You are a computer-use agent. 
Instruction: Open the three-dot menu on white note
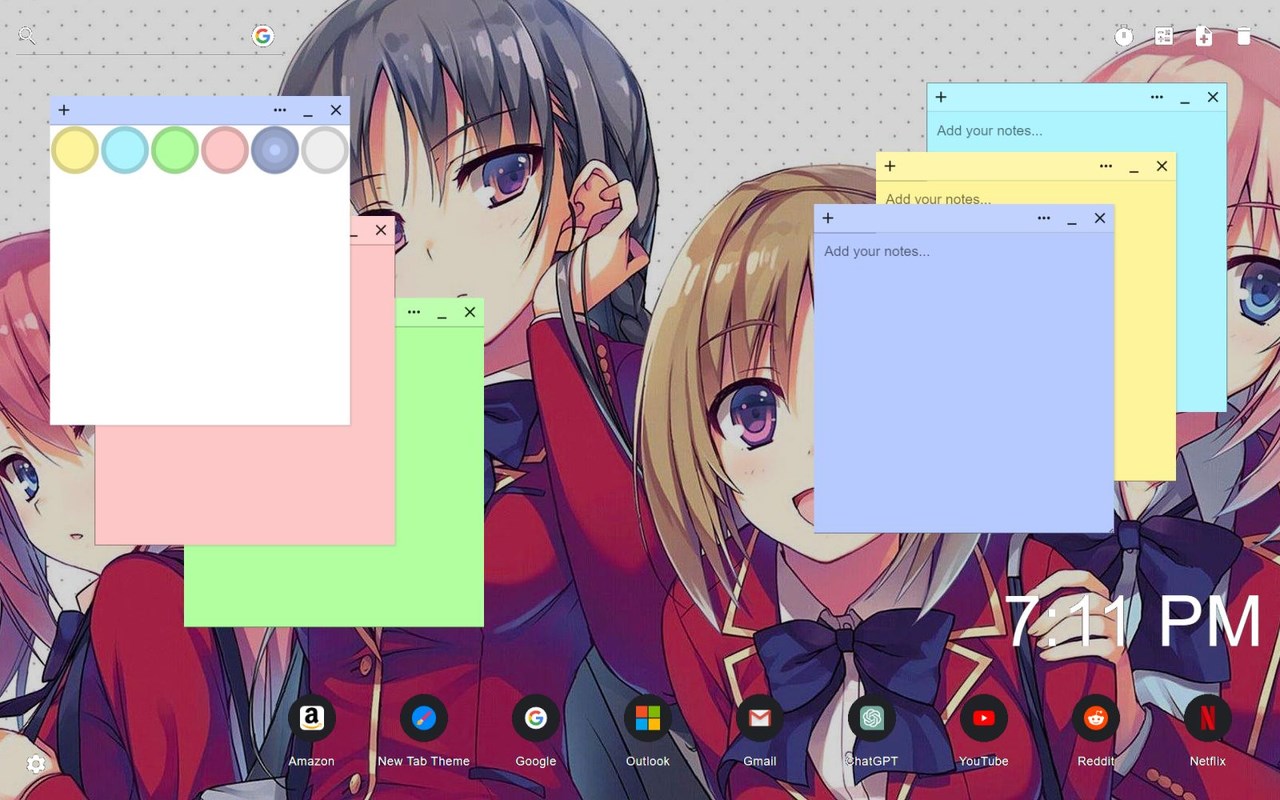pyautogui.click(x=280, y=110)
